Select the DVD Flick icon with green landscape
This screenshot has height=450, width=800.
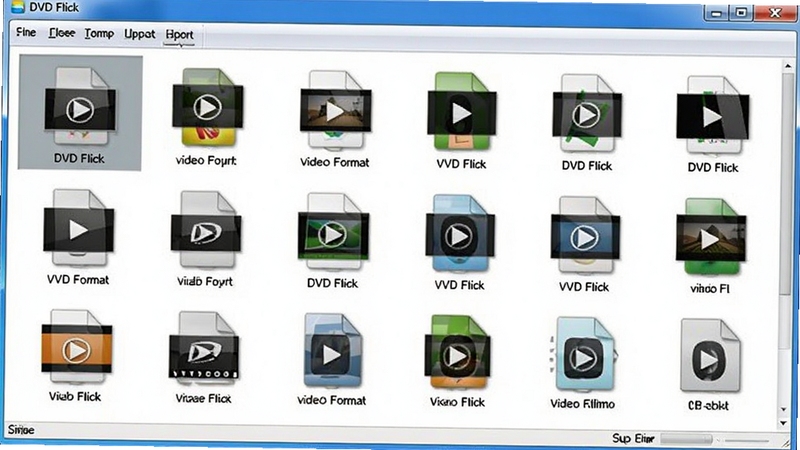tap(333, 232)
